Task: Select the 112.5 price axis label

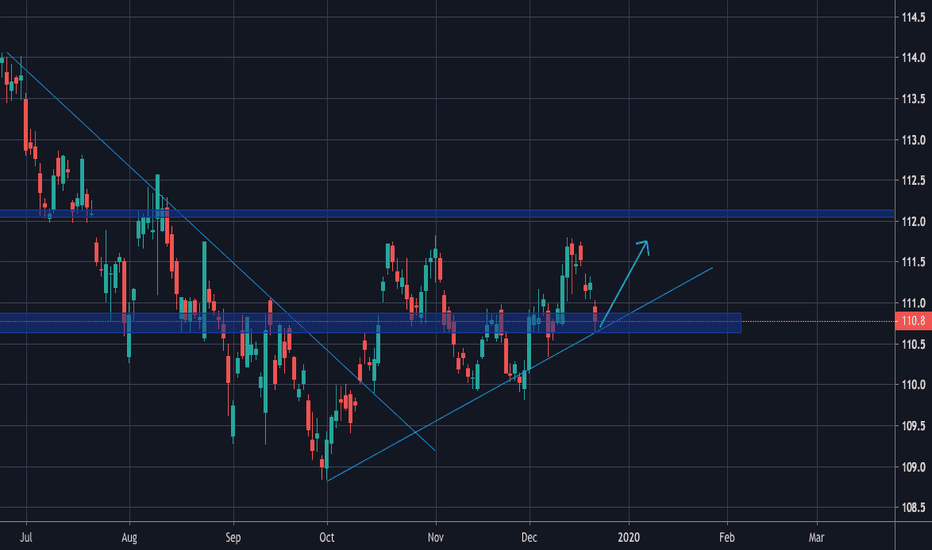Action: pos(914,180)
